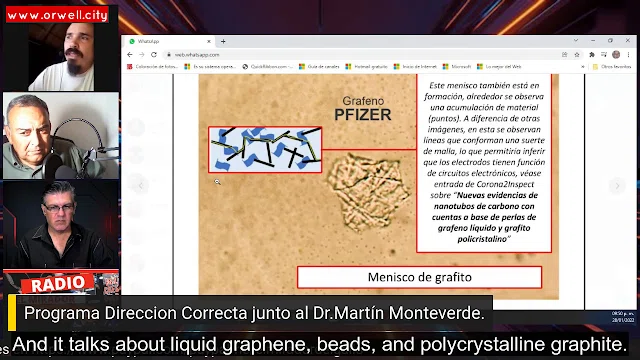
Task: Click the system clock in taskbar
Action: (x=623, y=317)
